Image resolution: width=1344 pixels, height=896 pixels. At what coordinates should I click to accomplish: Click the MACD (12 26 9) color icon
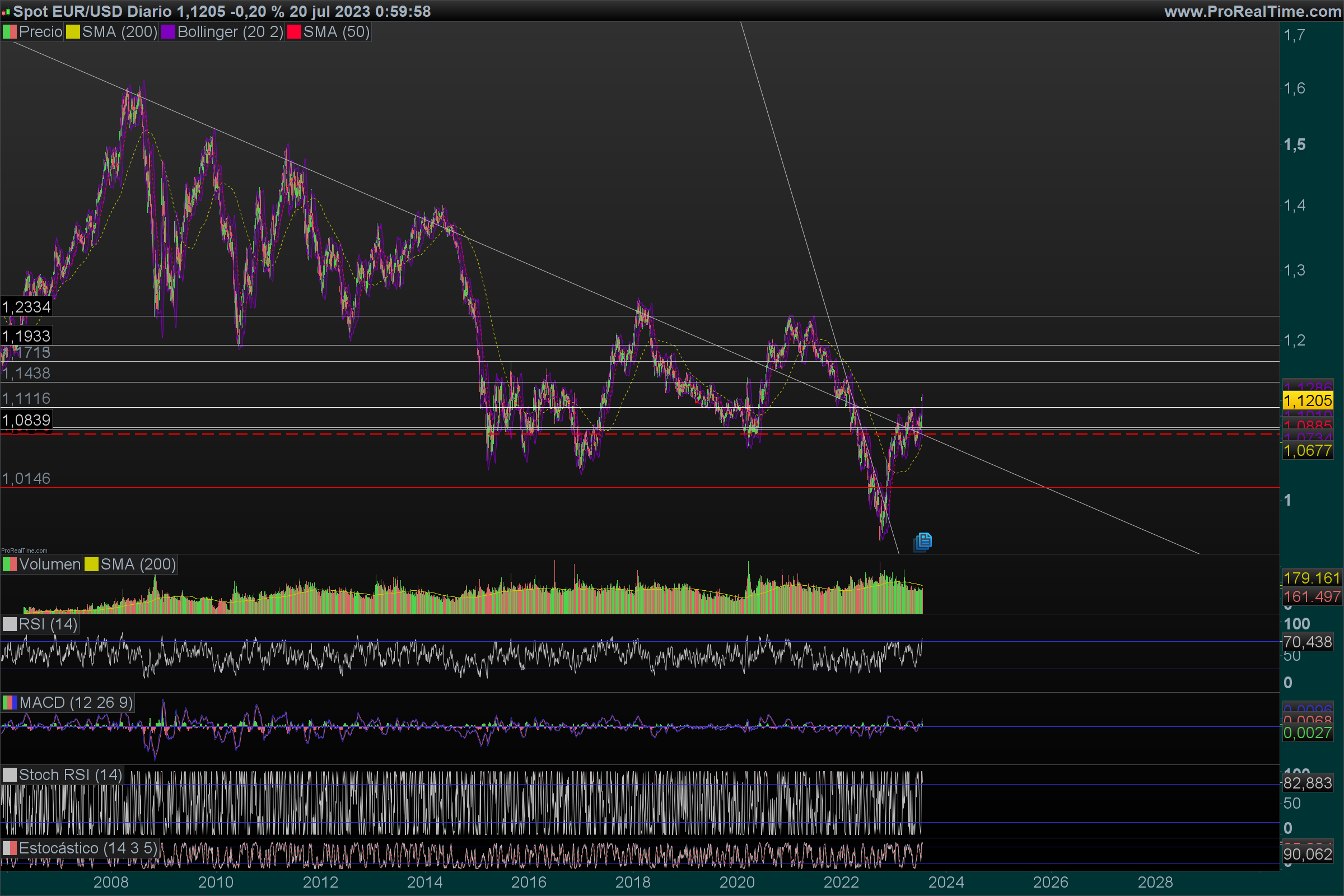click(x=10, y=702)
